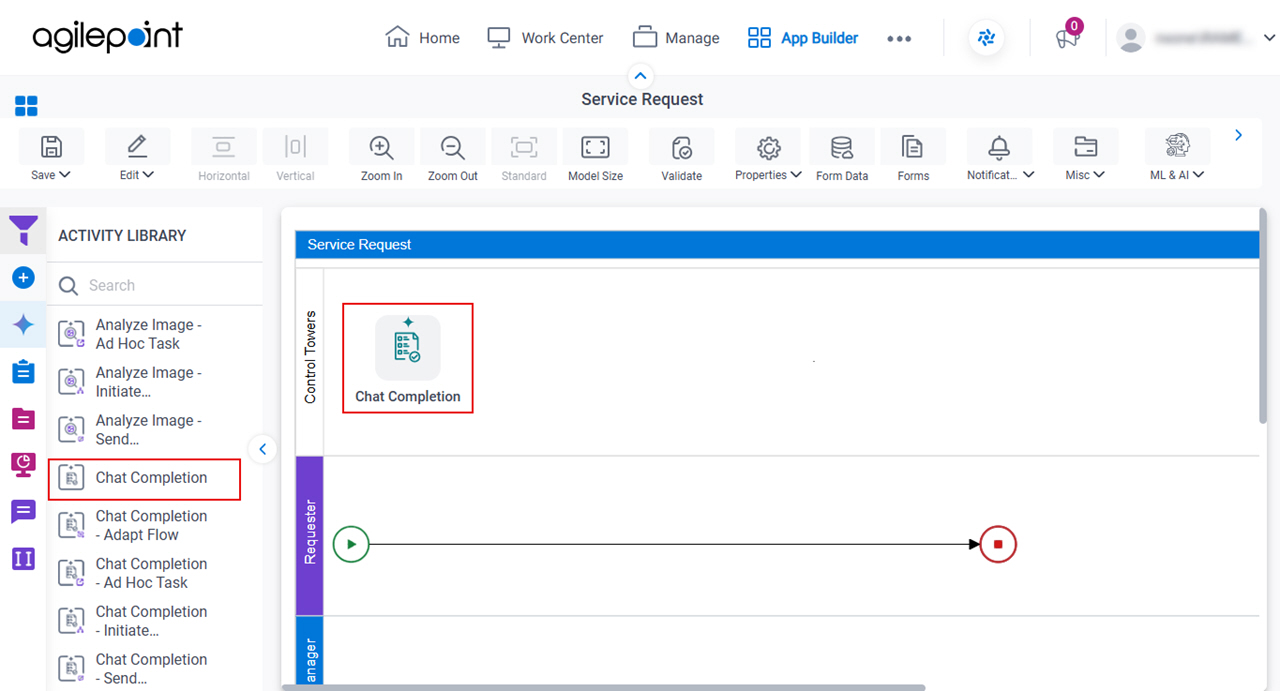
Task: Select the magenta document sidebar icon
Action: tap(24, 418)
